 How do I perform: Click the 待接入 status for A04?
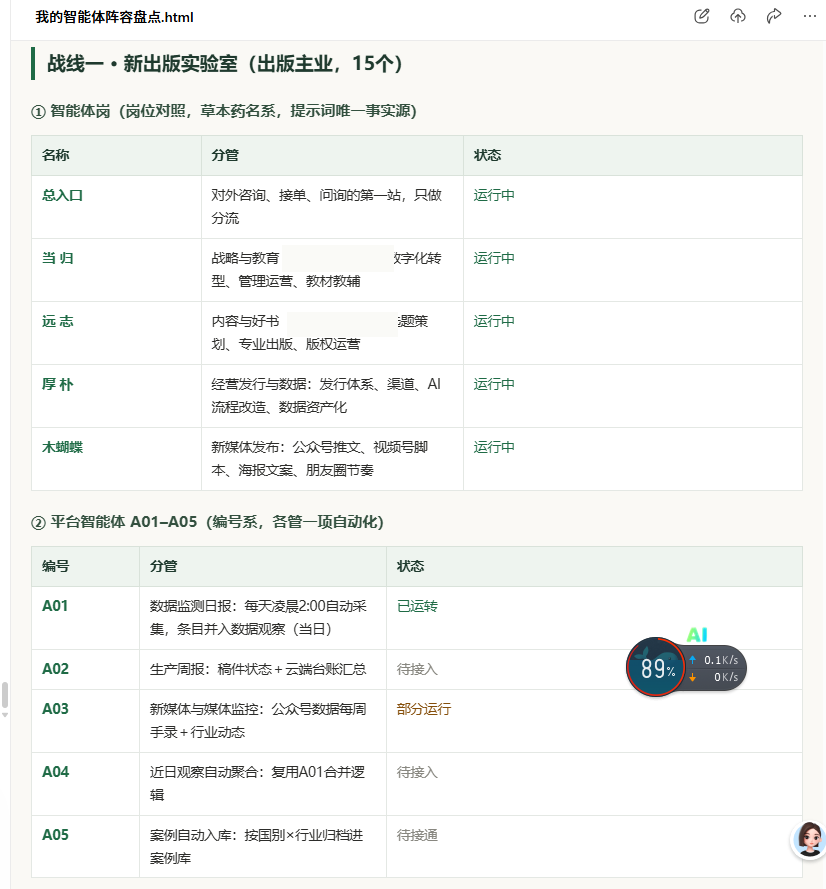point(417,772)
